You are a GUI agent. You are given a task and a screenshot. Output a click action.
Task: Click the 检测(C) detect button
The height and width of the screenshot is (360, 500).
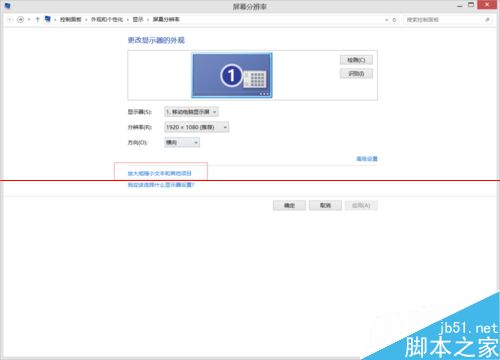point(356,60)
